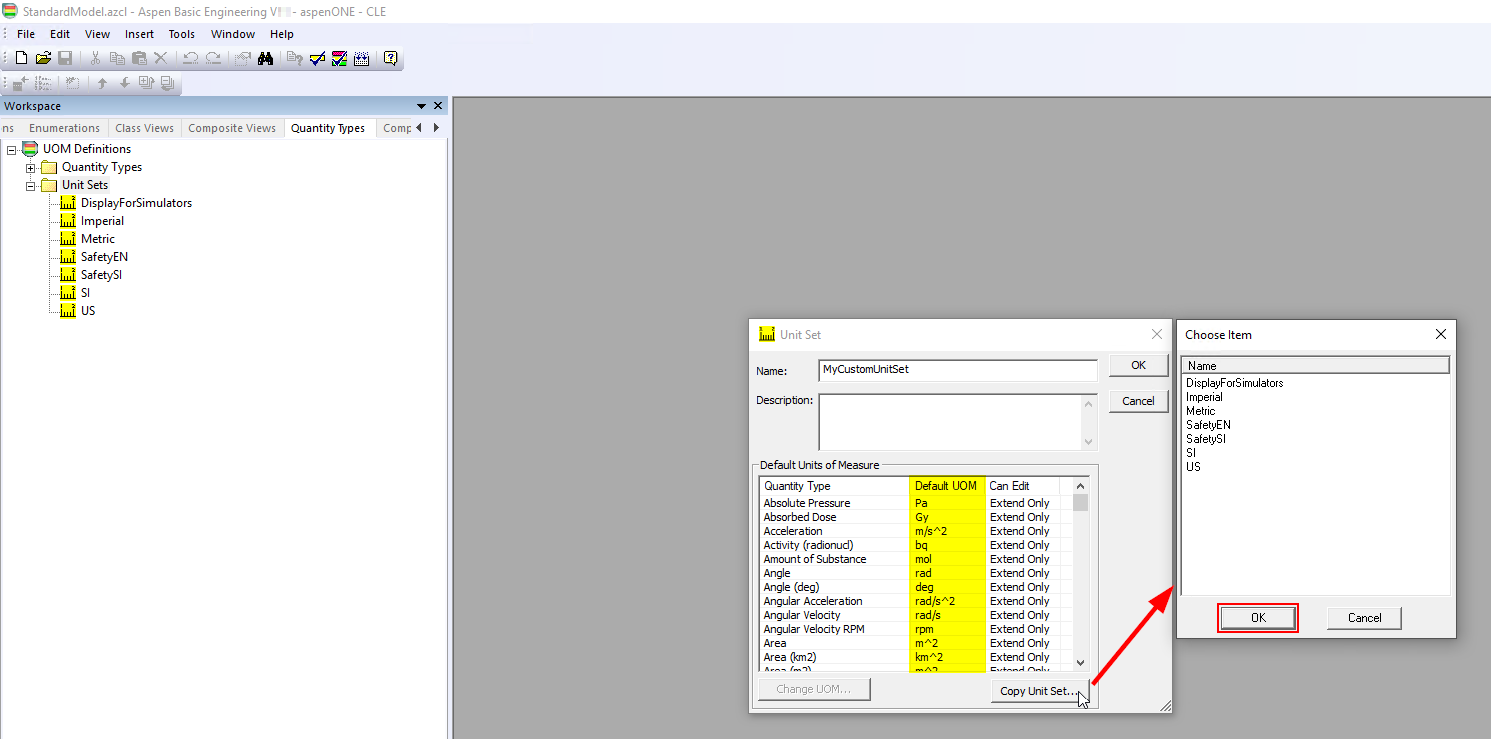The height and width of the screenshot is (739, 1491).
Task: Click the Paste clipboard icon
Action: click(x=139, y=59)
